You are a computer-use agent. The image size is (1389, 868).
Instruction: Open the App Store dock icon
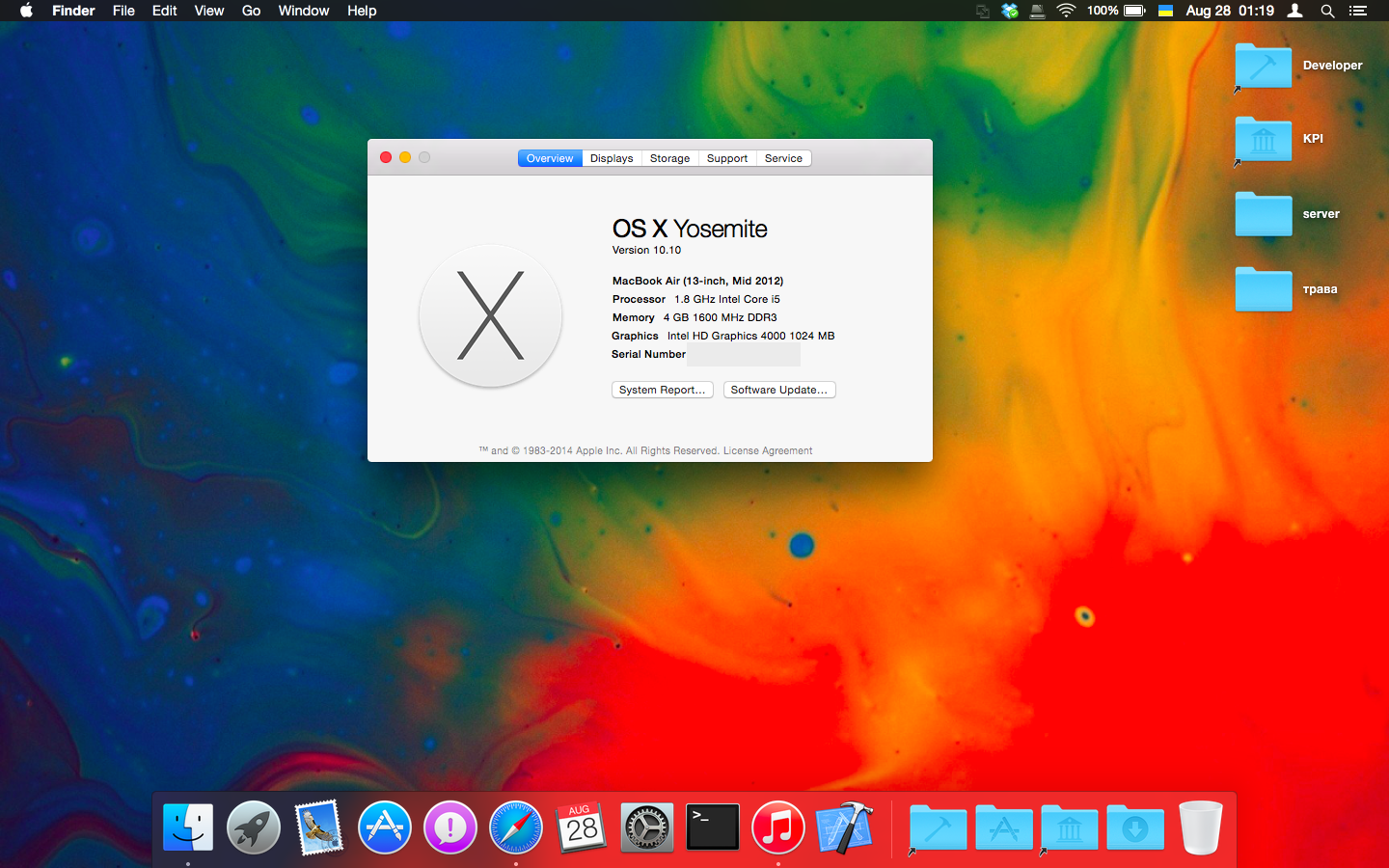click(x=385, y=827)
